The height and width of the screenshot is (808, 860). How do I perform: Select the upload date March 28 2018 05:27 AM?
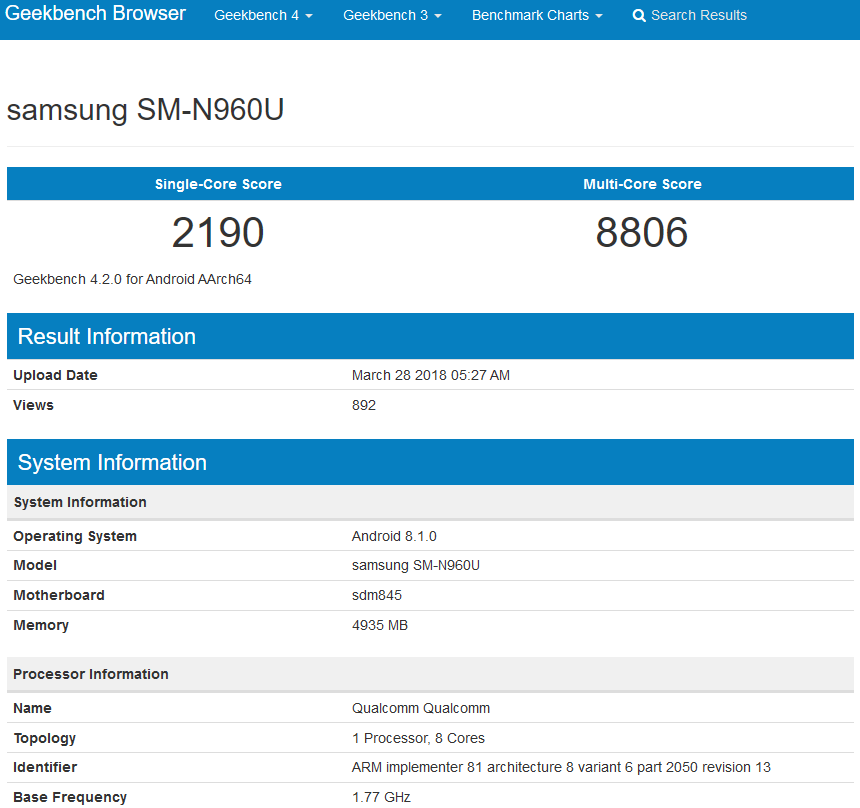coord(431,375)
